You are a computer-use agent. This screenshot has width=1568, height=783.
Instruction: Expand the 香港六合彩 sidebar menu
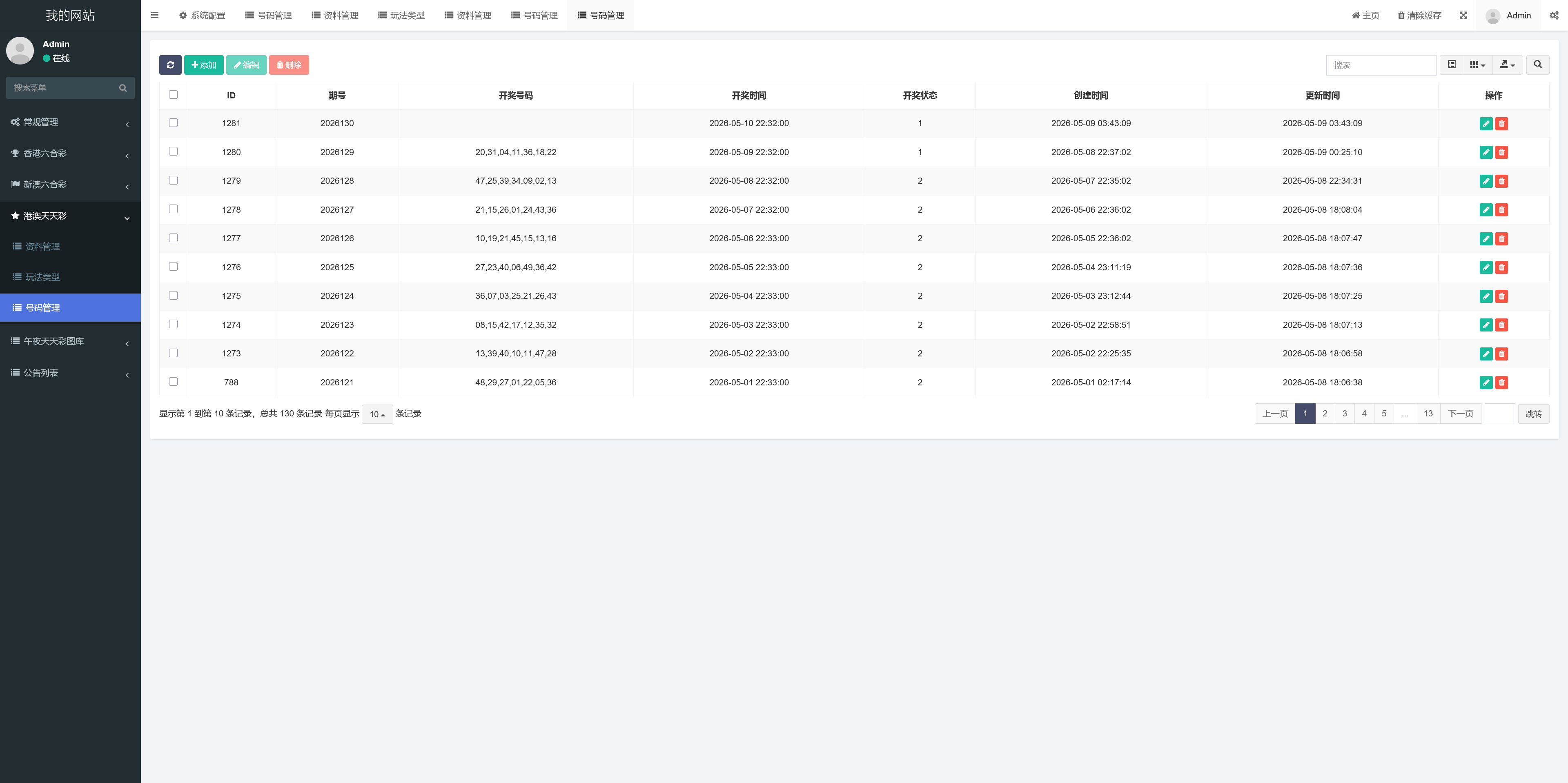(70, 153)
